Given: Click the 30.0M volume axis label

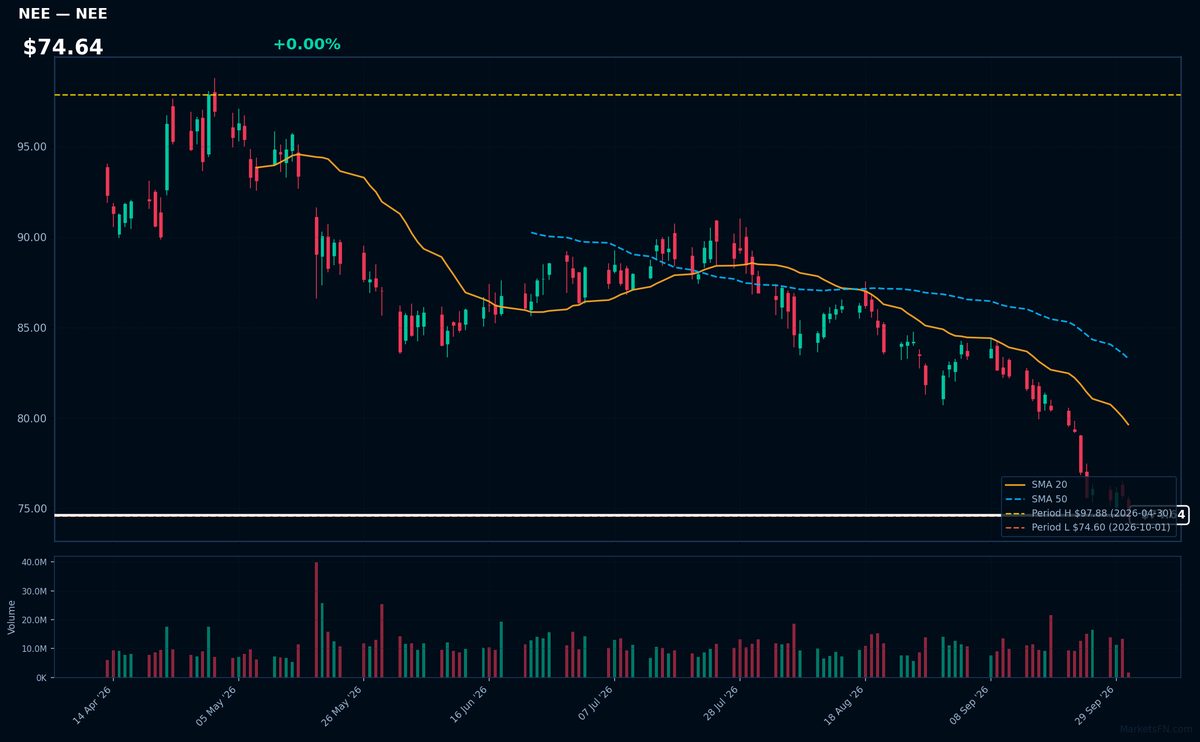Looking at the screenshot, I should pos(35,592).
